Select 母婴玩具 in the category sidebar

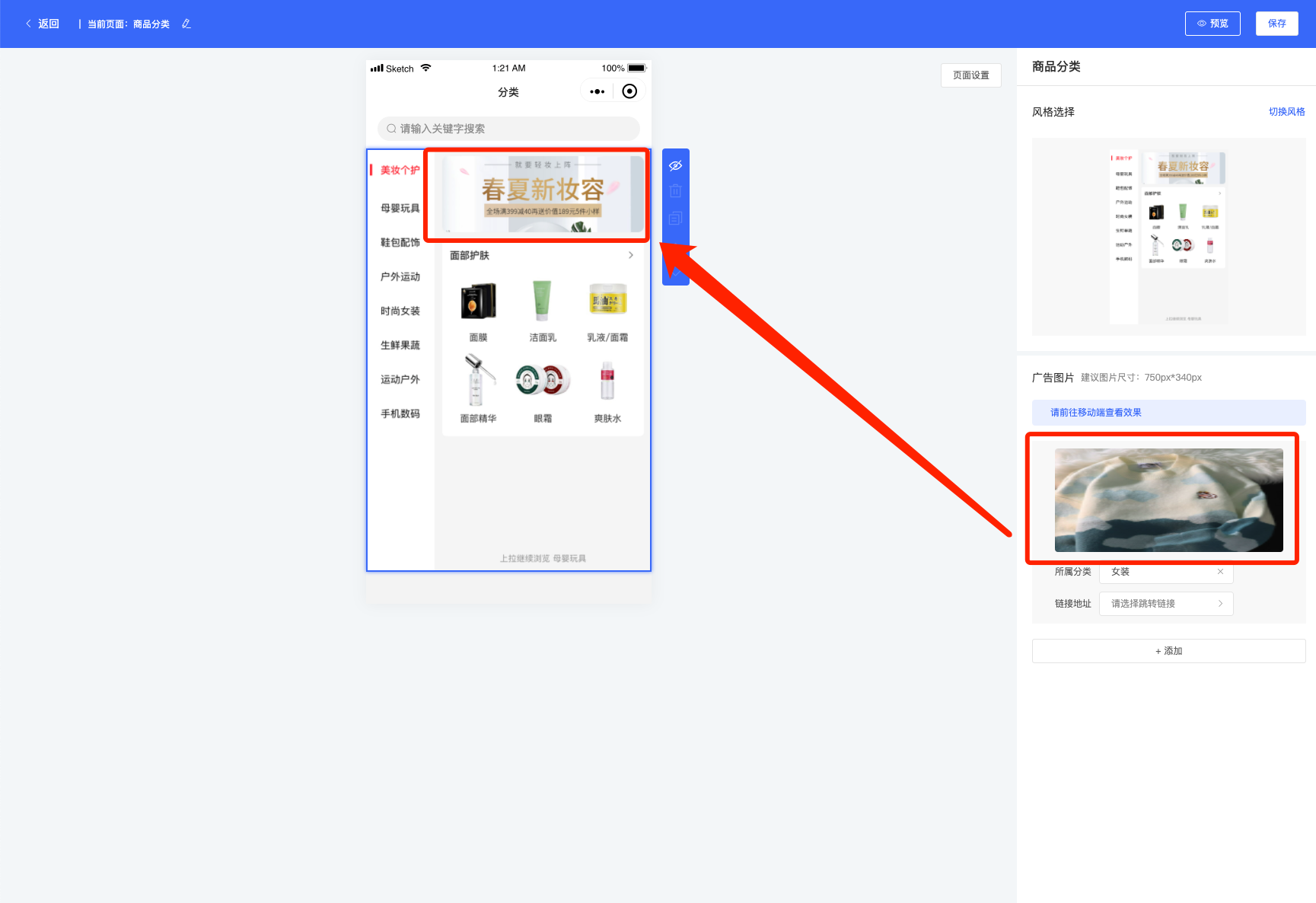(x=400, y=208)
